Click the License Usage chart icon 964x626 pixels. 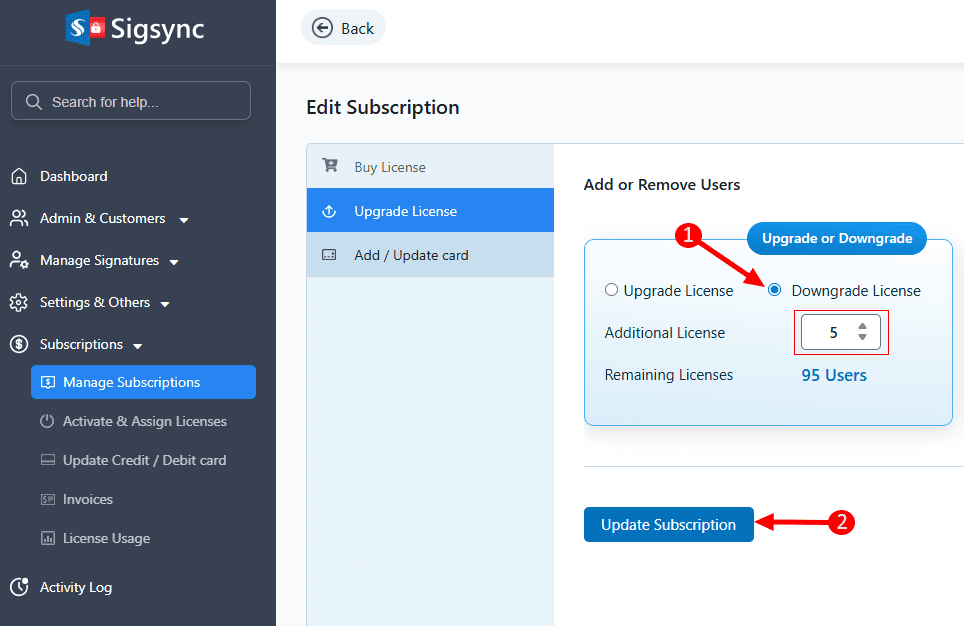(x=47, y=538)
